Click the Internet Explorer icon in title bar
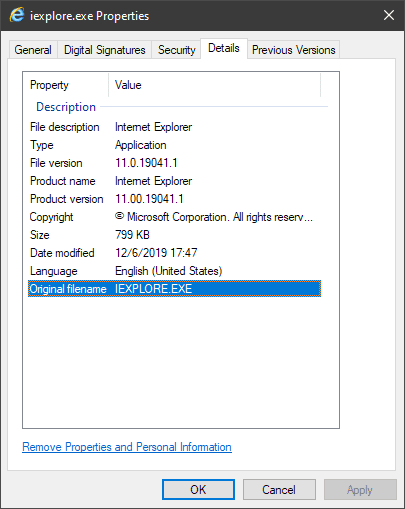Viewport: 405px width, 509px height. (x=17, y=15)
